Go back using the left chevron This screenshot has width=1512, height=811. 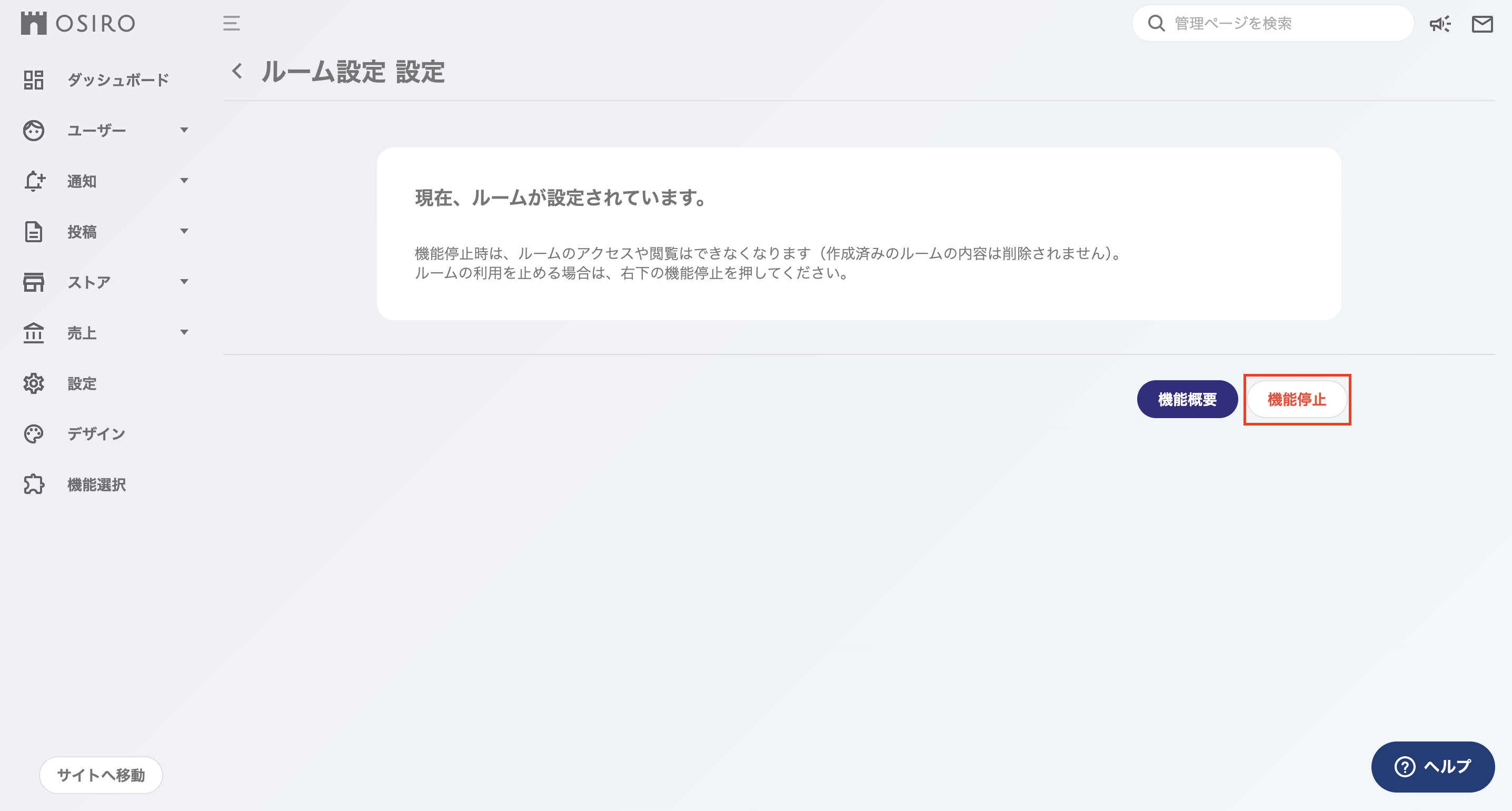click(x=237, y=71)
